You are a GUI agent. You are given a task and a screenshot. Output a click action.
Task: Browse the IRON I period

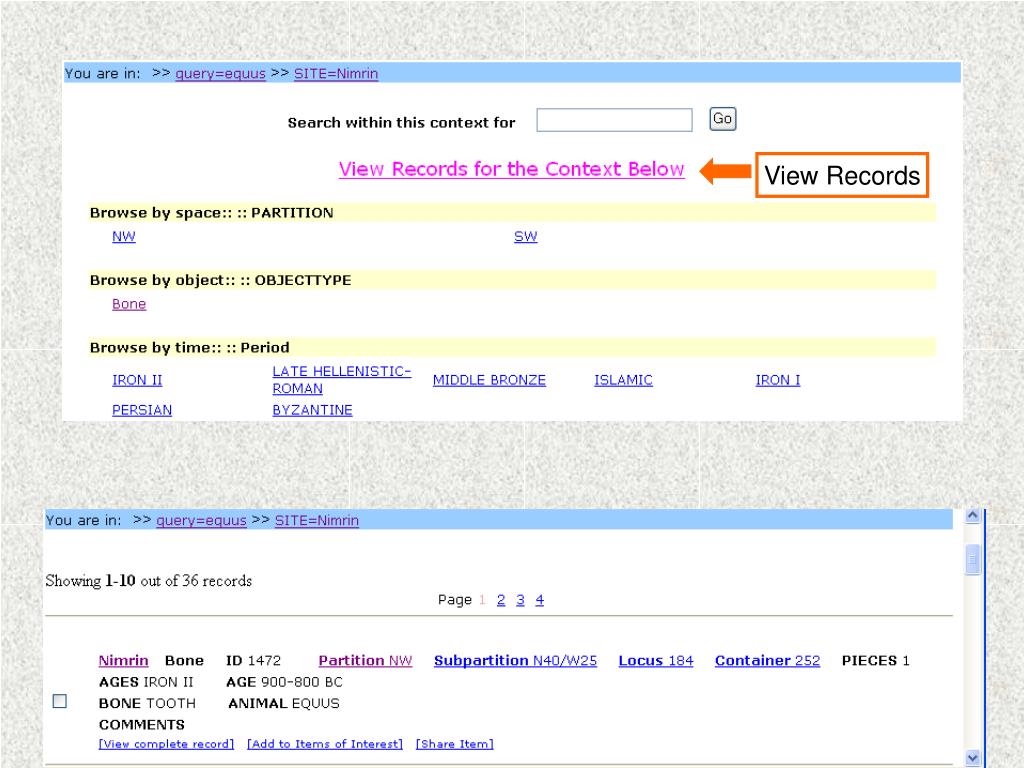778,380
